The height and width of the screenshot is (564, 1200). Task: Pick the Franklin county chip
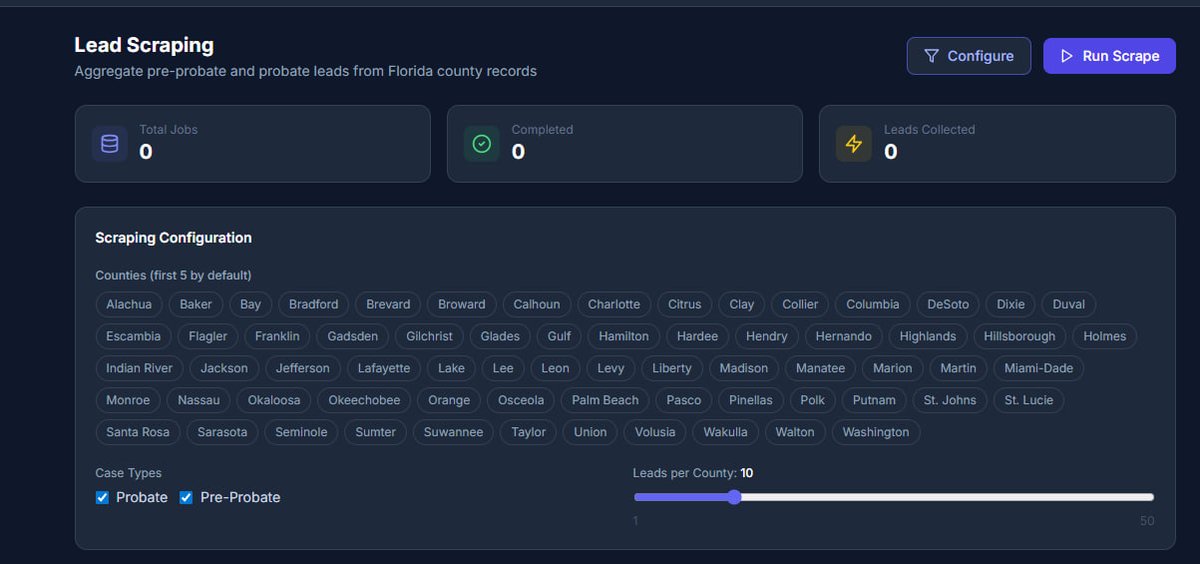(x=277, y=336)
